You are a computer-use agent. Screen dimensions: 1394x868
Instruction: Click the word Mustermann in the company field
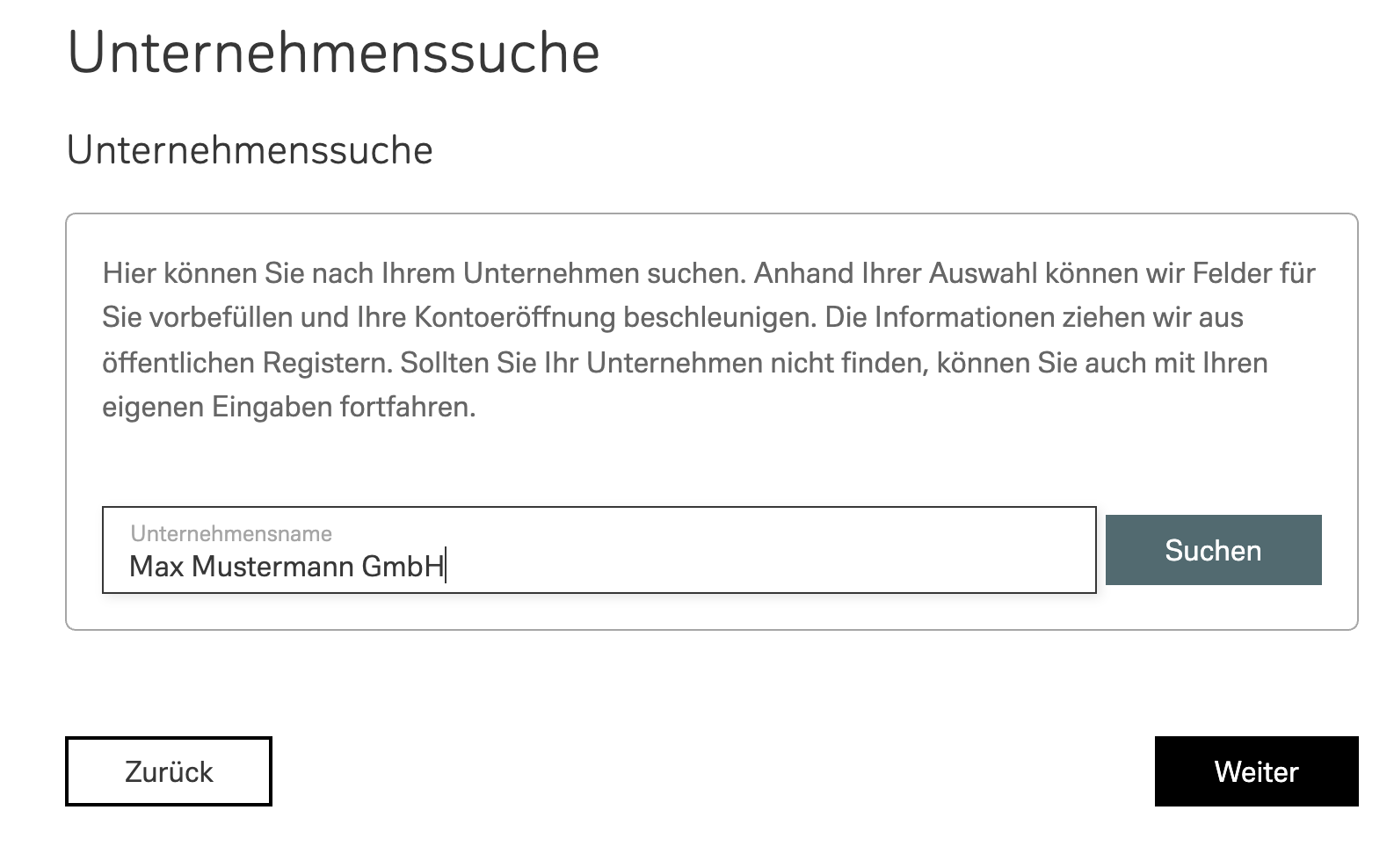click(272, 567)
